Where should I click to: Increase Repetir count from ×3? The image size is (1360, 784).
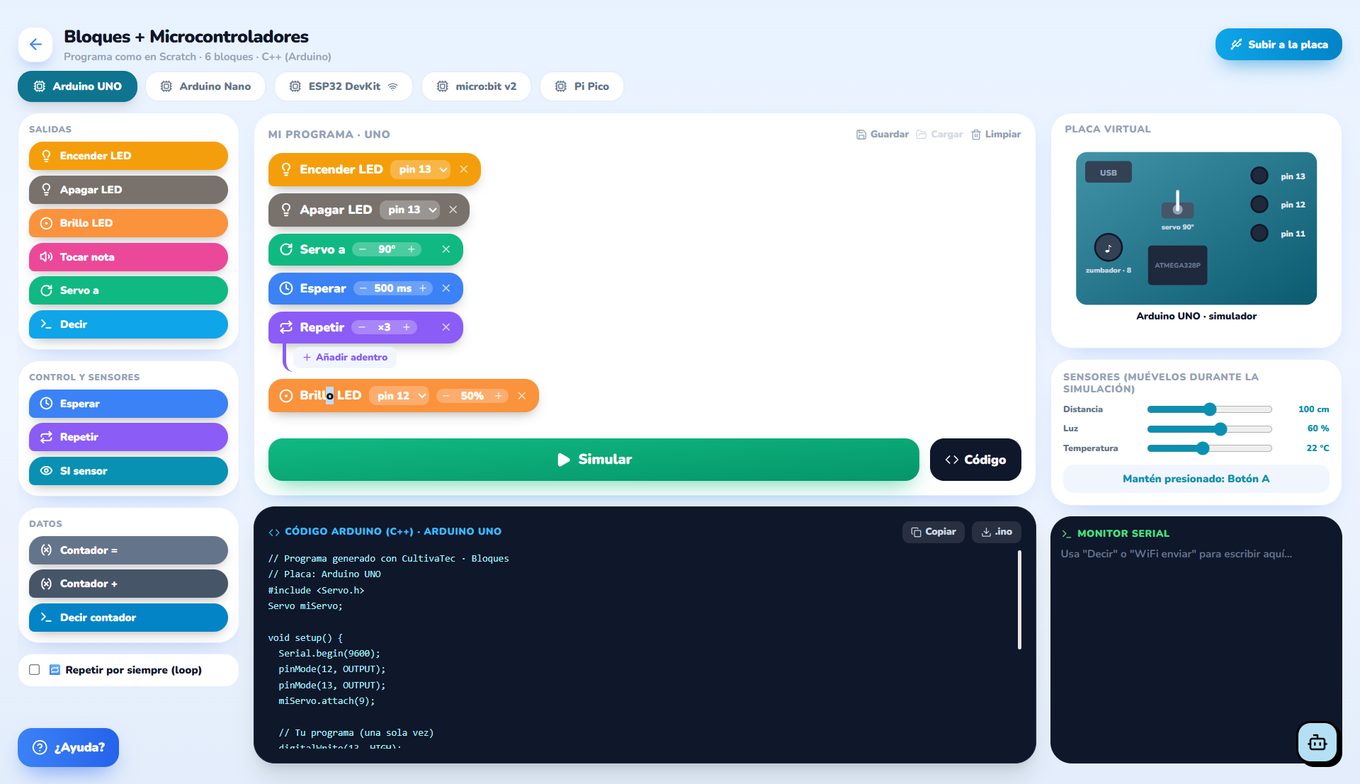[x=407, y=327]
